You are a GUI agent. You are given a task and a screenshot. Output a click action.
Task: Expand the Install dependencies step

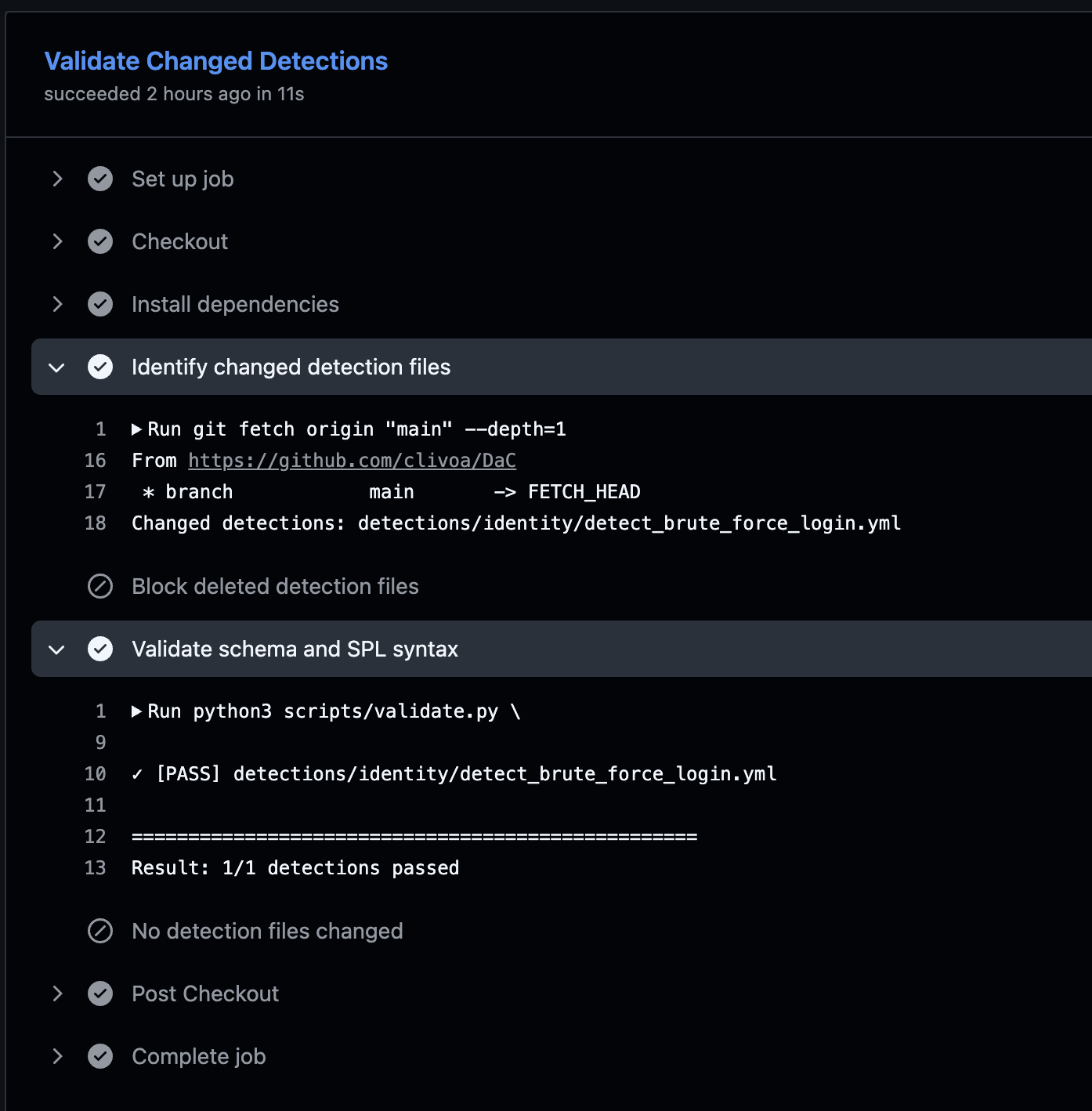click(57, 304)
